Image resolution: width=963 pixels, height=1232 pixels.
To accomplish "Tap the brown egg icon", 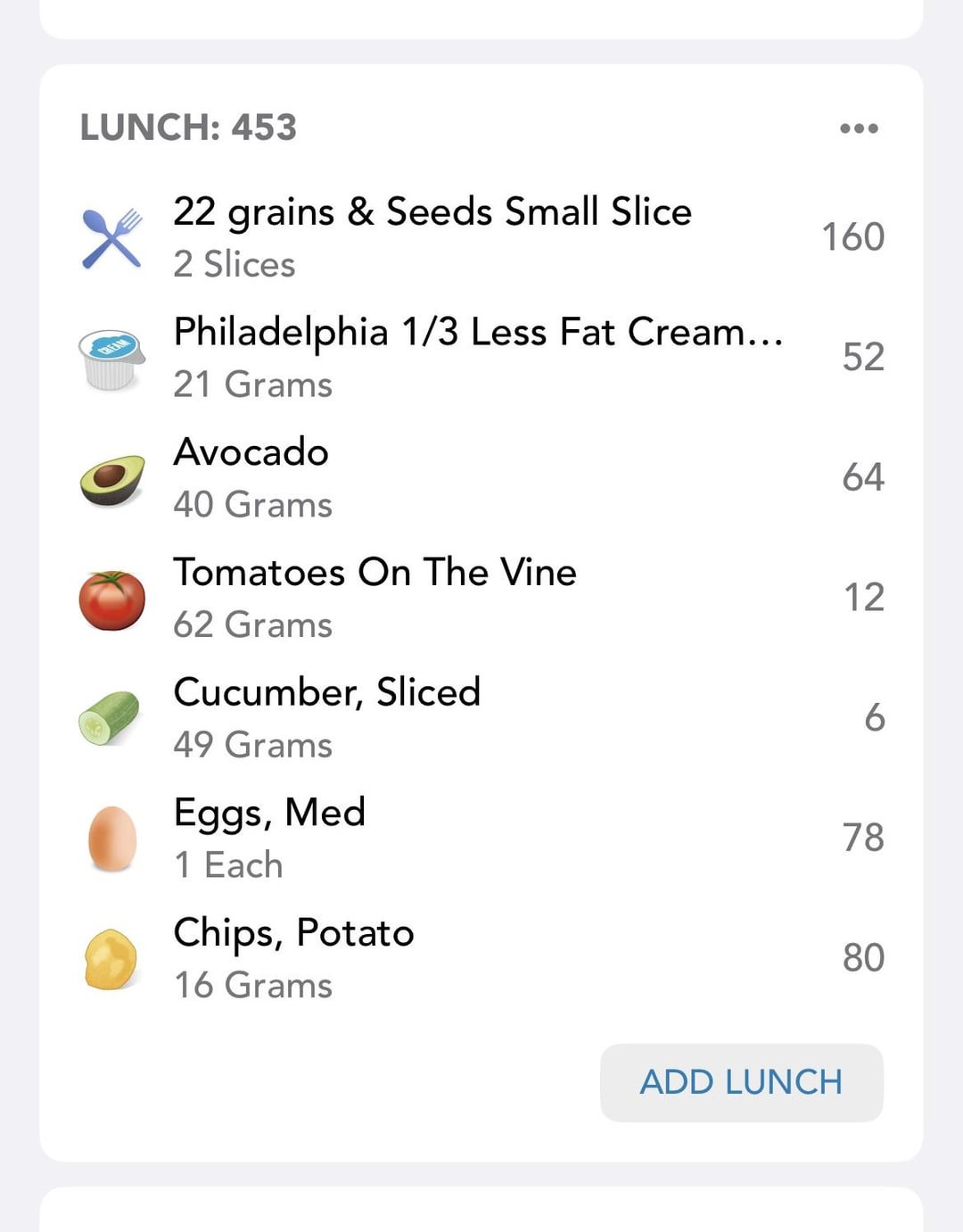I will pos(112,839).
